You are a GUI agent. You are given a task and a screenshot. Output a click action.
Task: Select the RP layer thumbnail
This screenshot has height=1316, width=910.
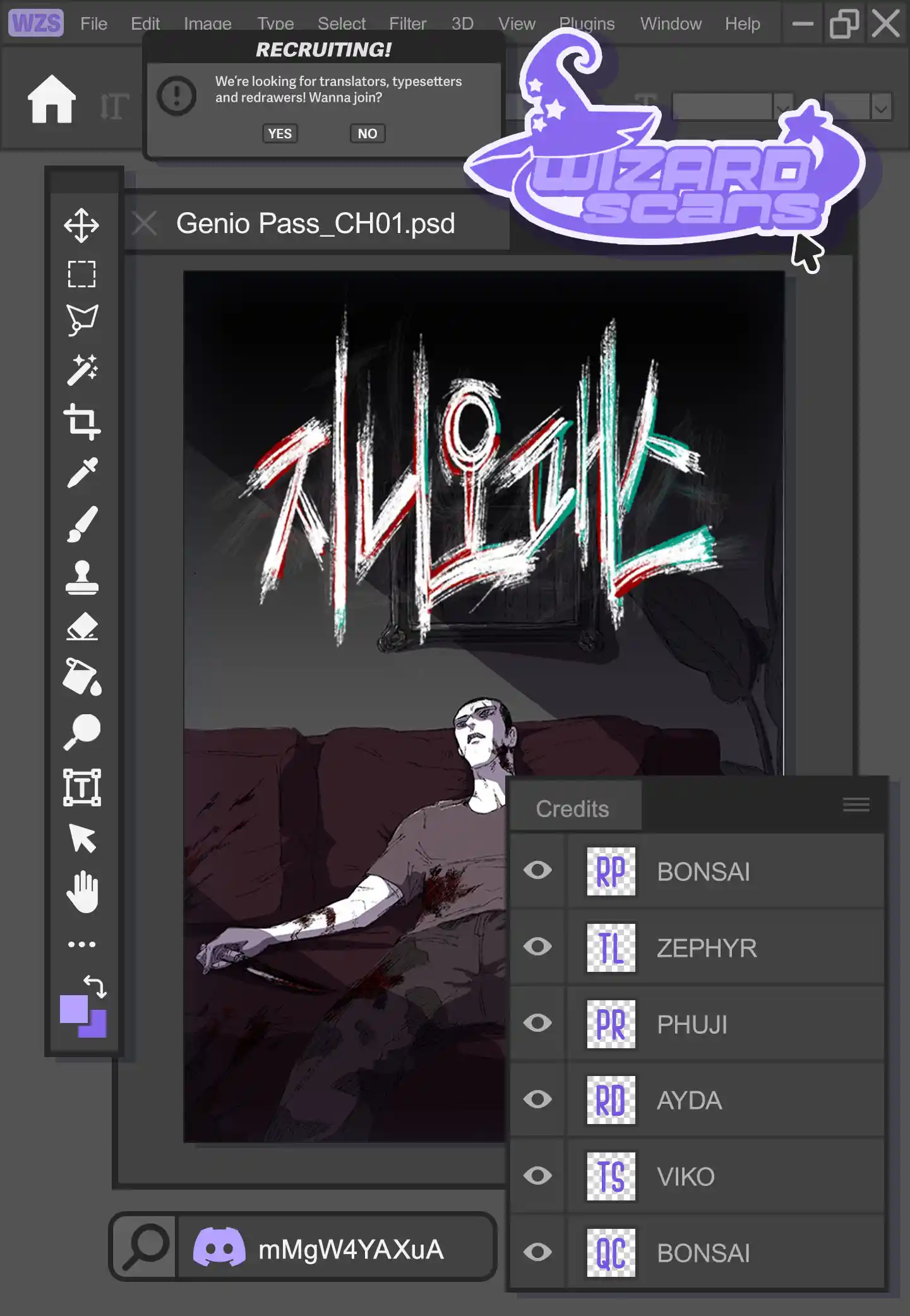[611, 871]
